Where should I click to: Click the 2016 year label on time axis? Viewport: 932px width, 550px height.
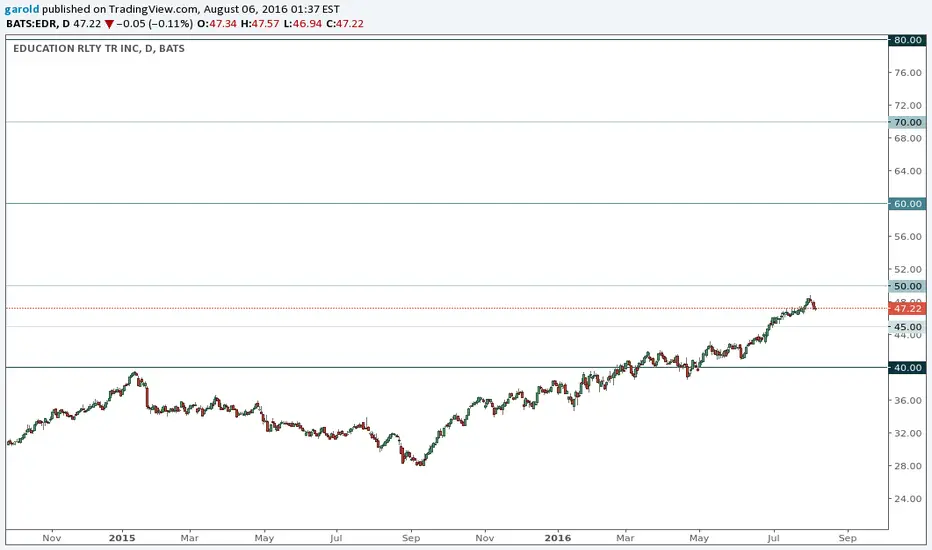558,538
